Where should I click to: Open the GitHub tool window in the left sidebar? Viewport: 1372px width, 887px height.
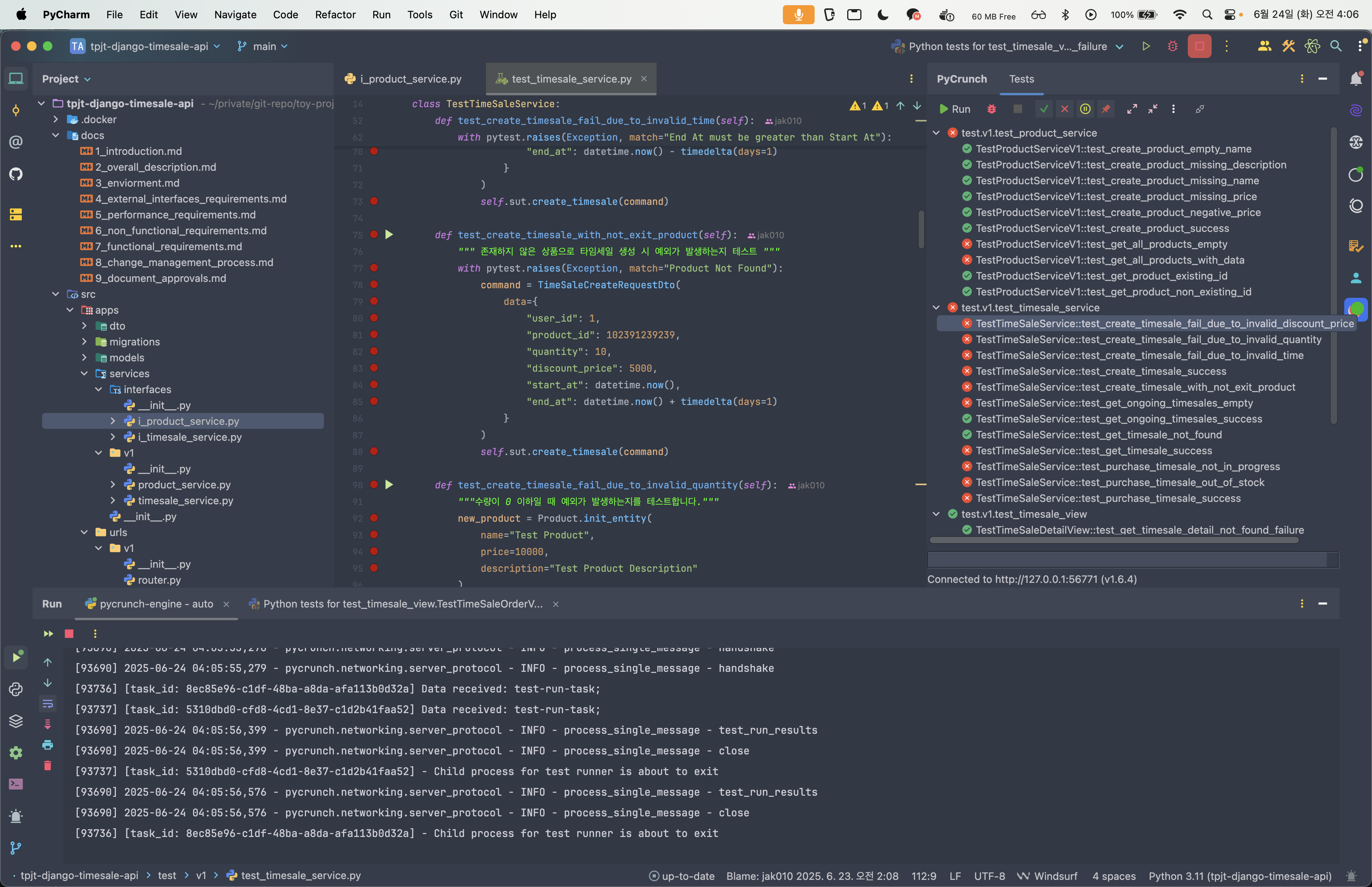coord(16,174)
